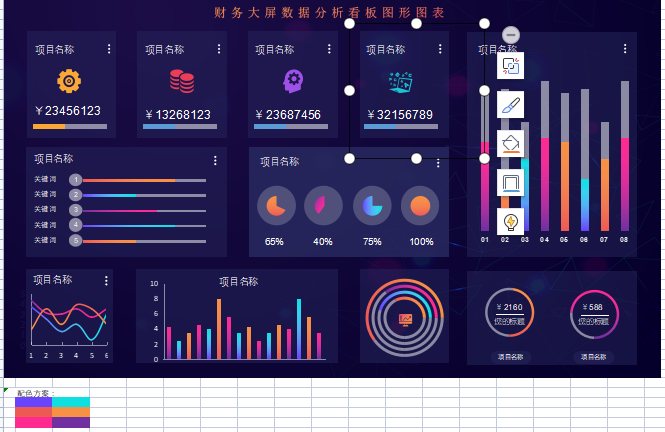Click the cyan color swatch in palette

[70, 402]
